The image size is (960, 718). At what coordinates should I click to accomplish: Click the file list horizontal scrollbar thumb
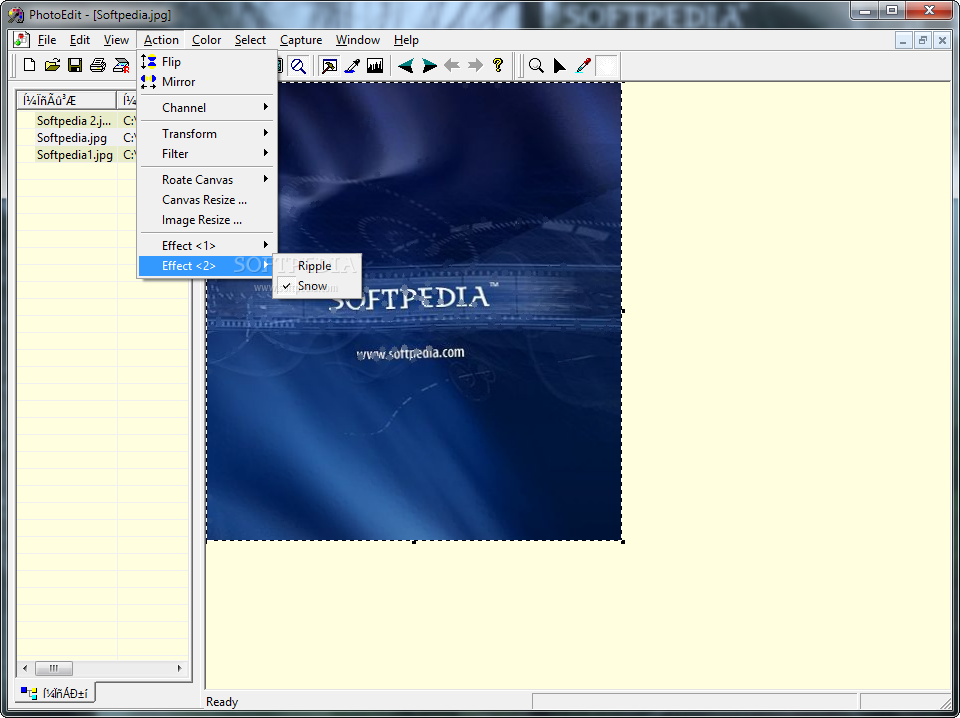(x=53, y=668)
